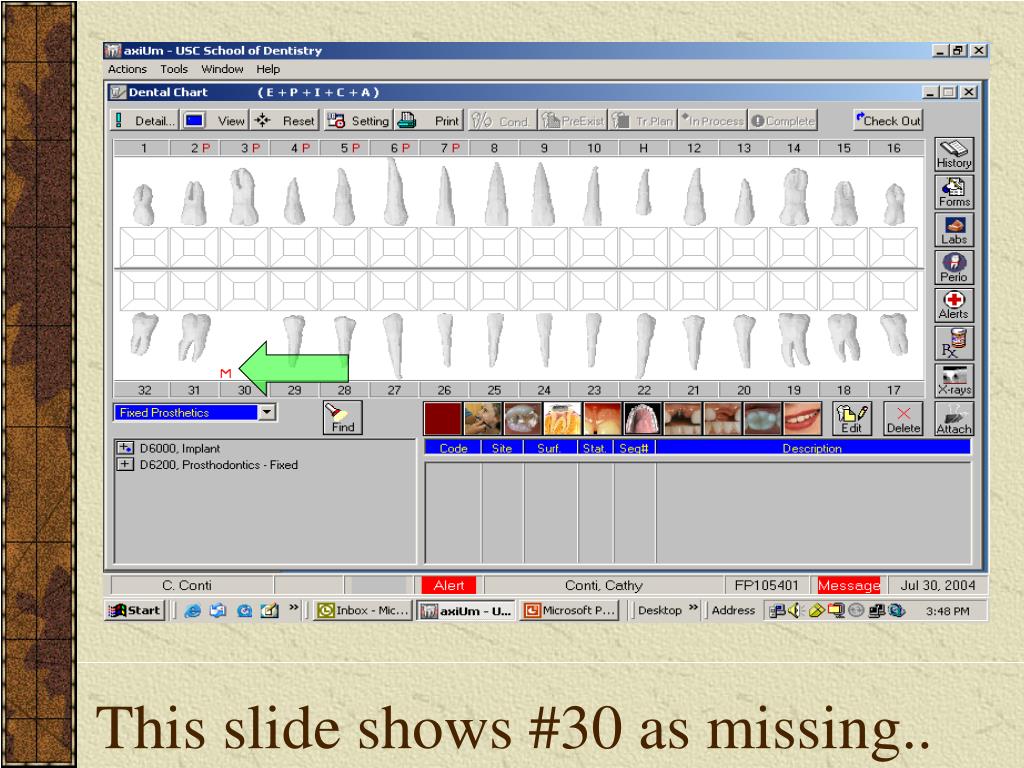This screenshot has height=768, width=1024.
Task: Click the PreExist toolbar button
Action: [x=573, y=121]
